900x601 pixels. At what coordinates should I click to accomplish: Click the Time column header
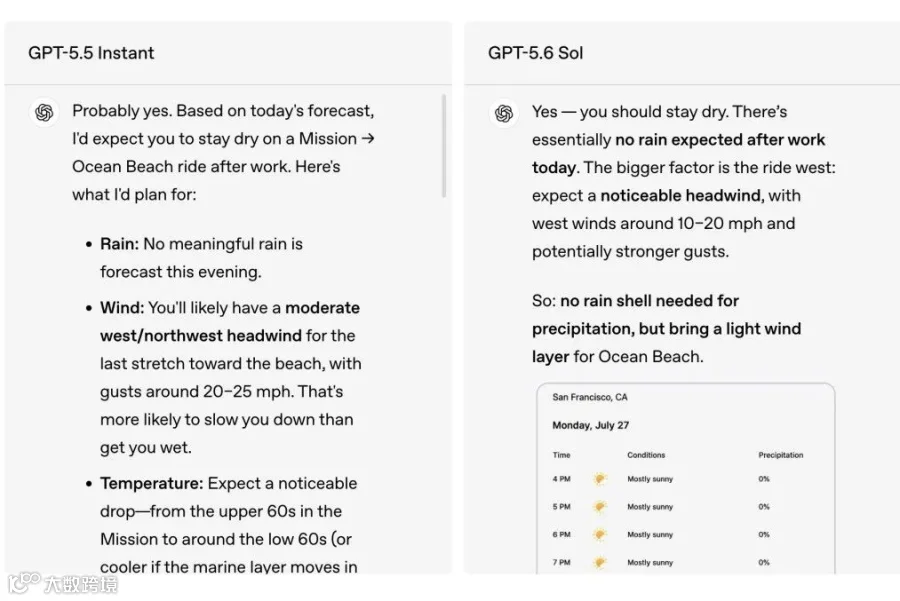pos(561,455)
